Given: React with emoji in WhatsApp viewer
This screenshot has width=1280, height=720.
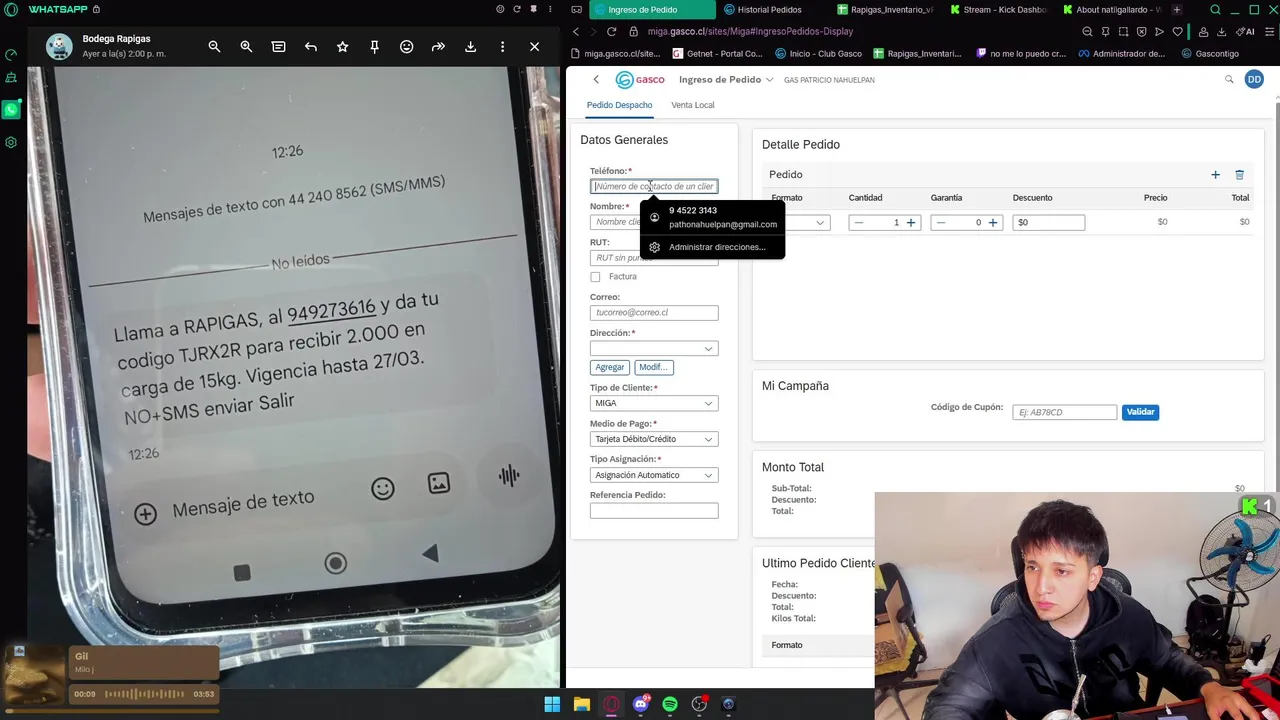Looking at the screenshot, I should tap(406, 47).
